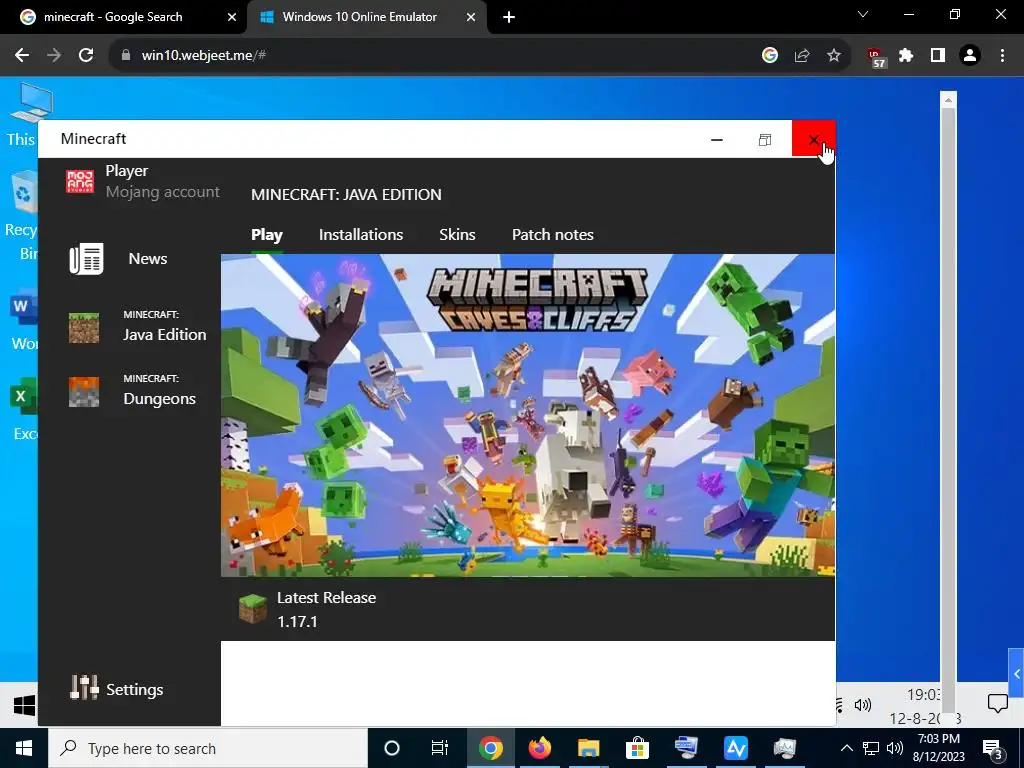Click the address bar showing win10.webjeet.me

[431, 56]
